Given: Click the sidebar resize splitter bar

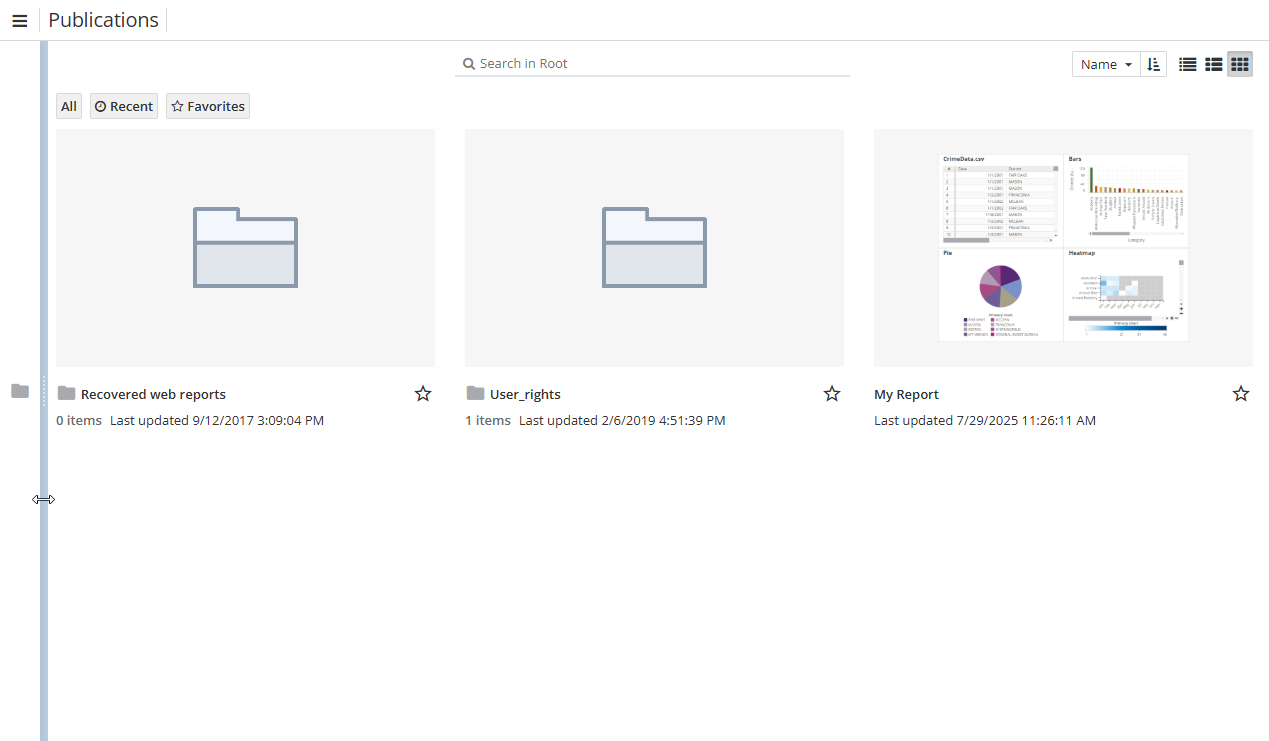Looking at the screenshot, I should [x=44, y=390].
